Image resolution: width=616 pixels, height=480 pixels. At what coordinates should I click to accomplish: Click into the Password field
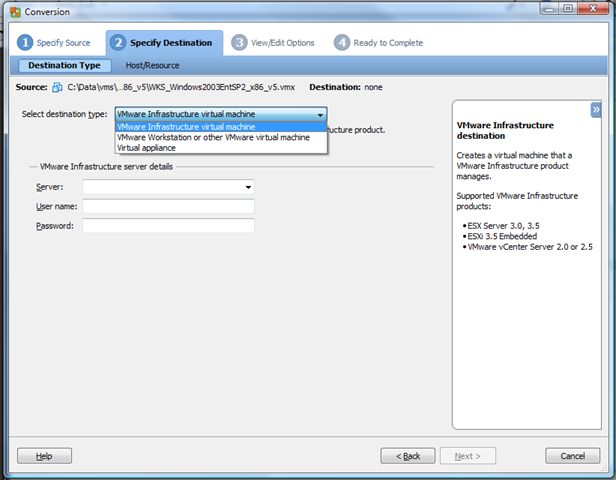(168, 226)
